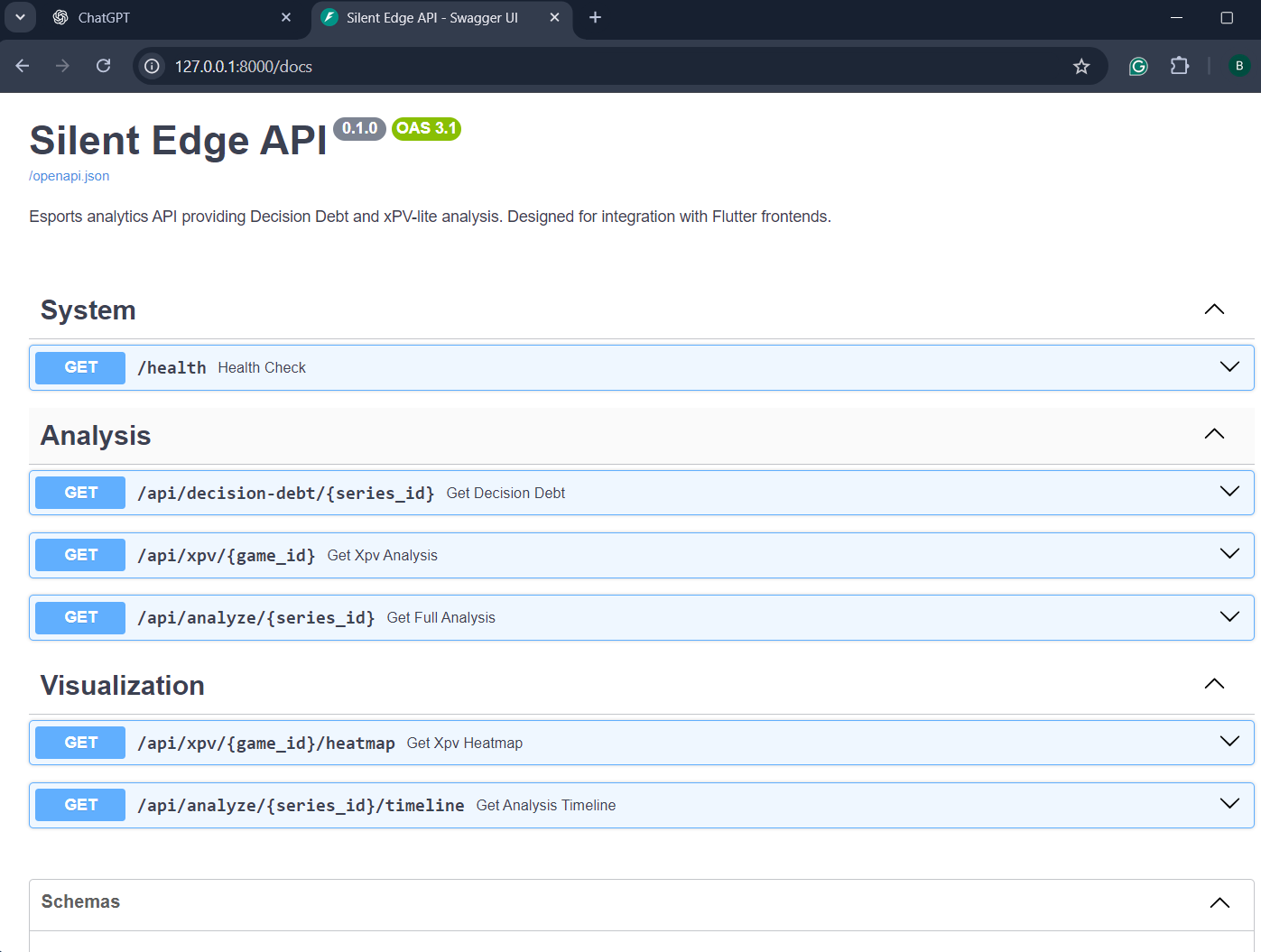Open Grammarly extension icon
This screenshot has width=1261, height=952.
point(1138,66)
